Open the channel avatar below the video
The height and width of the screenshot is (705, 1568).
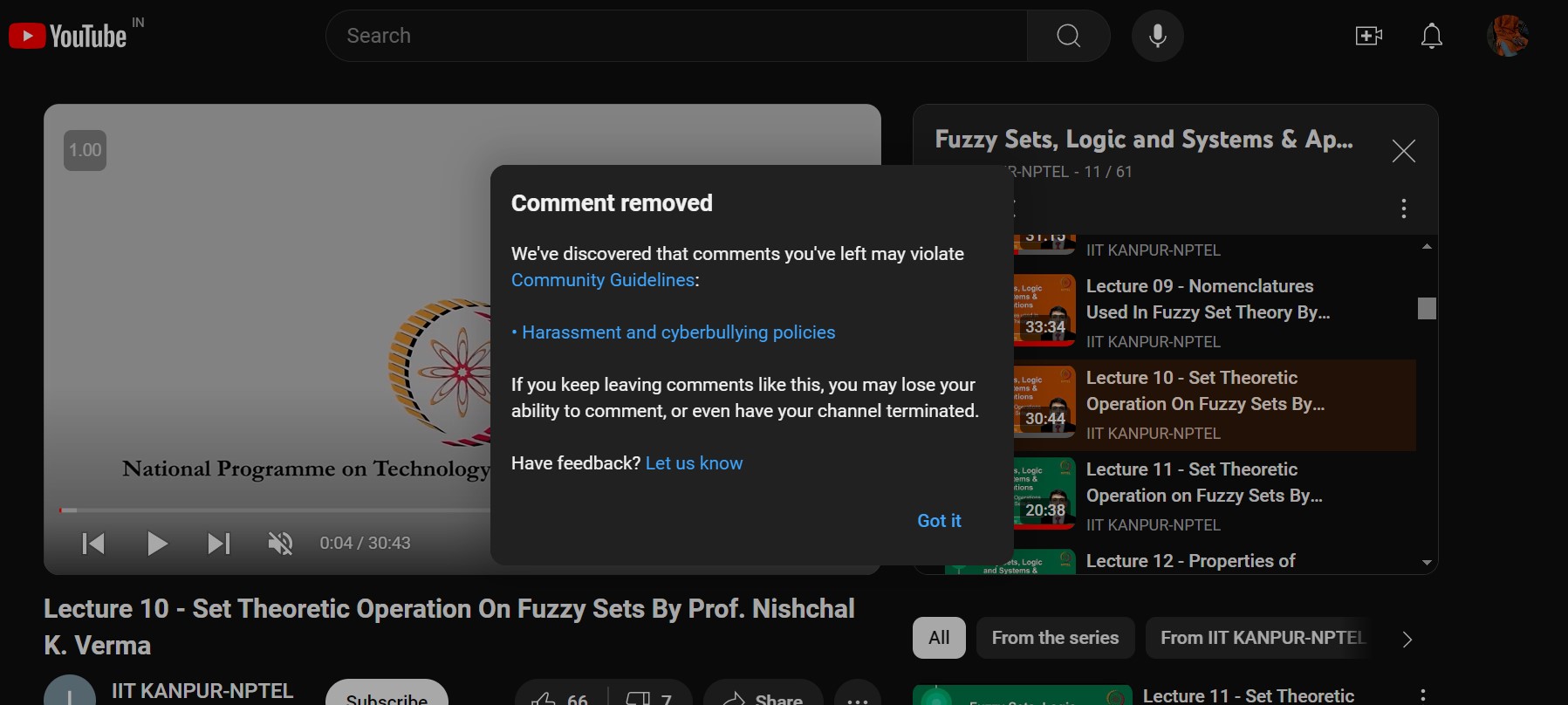[70, 691]
